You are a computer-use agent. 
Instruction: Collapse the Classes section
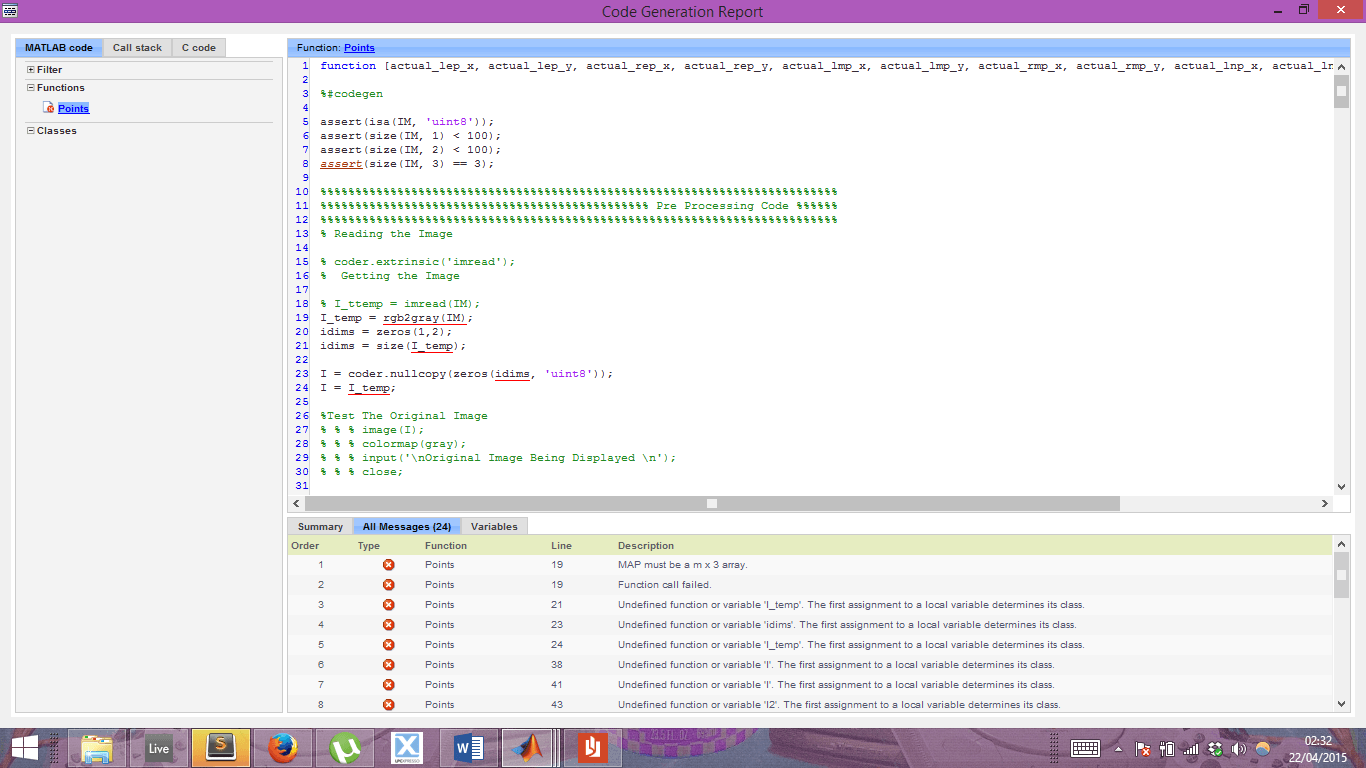point(30,131)
